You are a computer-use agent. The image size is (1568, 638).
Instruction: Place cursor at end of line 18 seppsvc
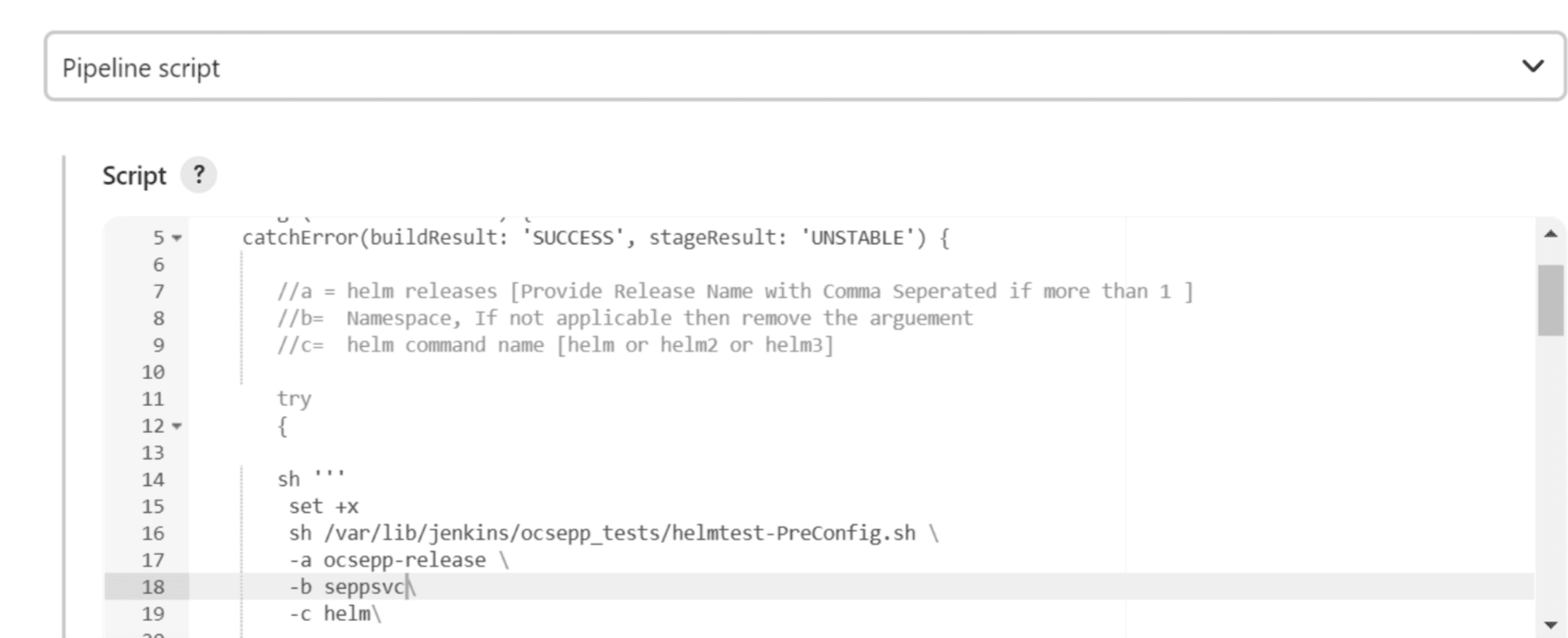(x=408, y=586)
